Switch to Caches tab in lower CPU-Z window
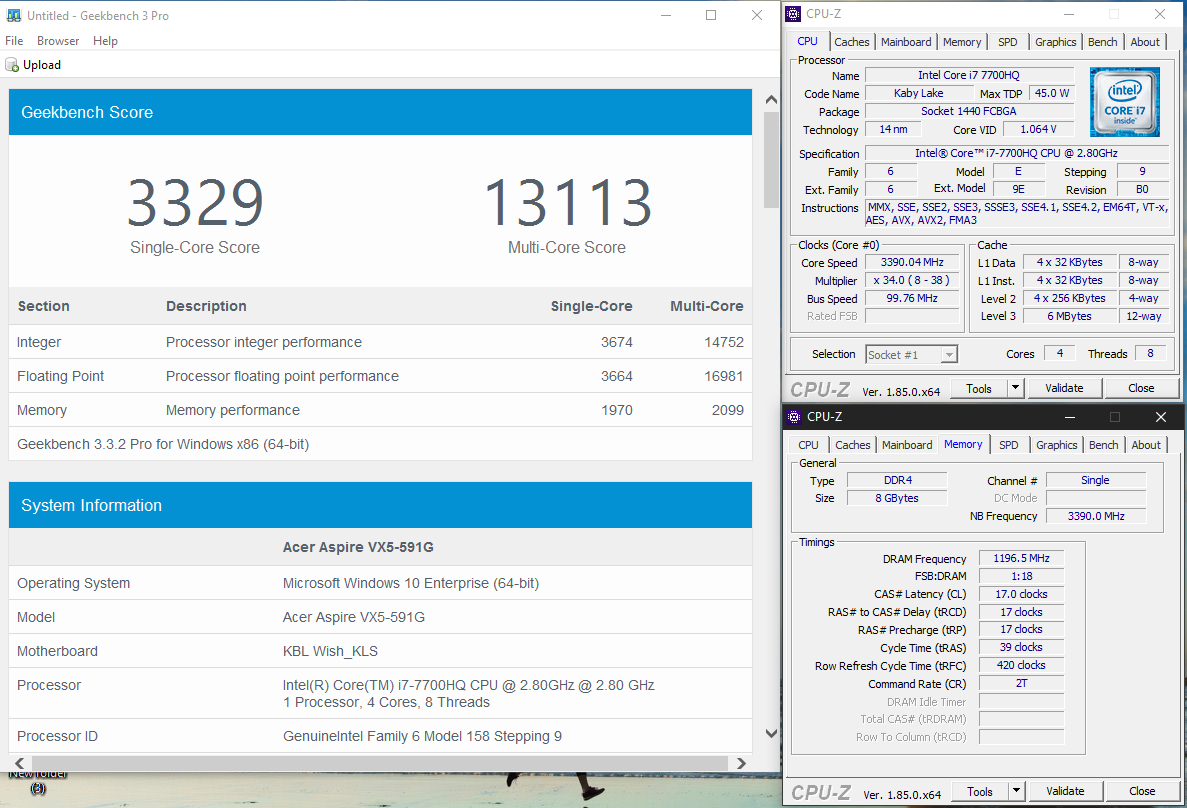 [x=852, y=445]
